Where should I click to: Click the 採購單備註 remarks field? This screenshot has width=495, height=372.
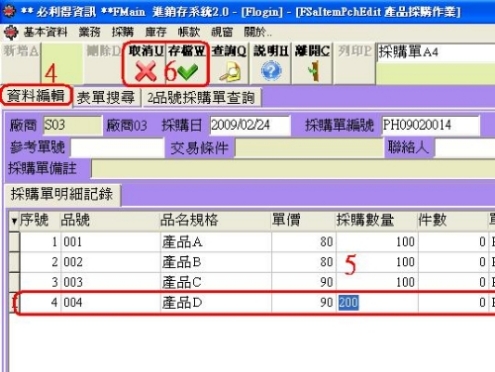(293, 169)
